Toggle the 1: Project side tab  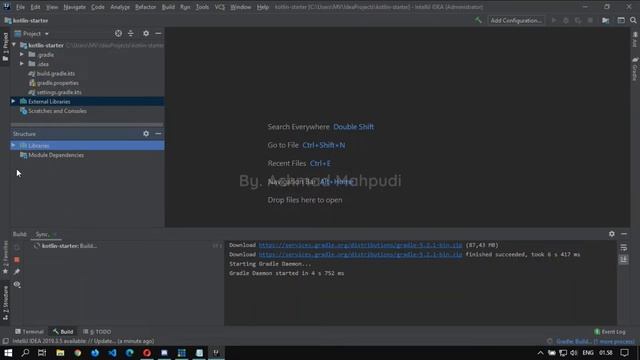point(5,47)
